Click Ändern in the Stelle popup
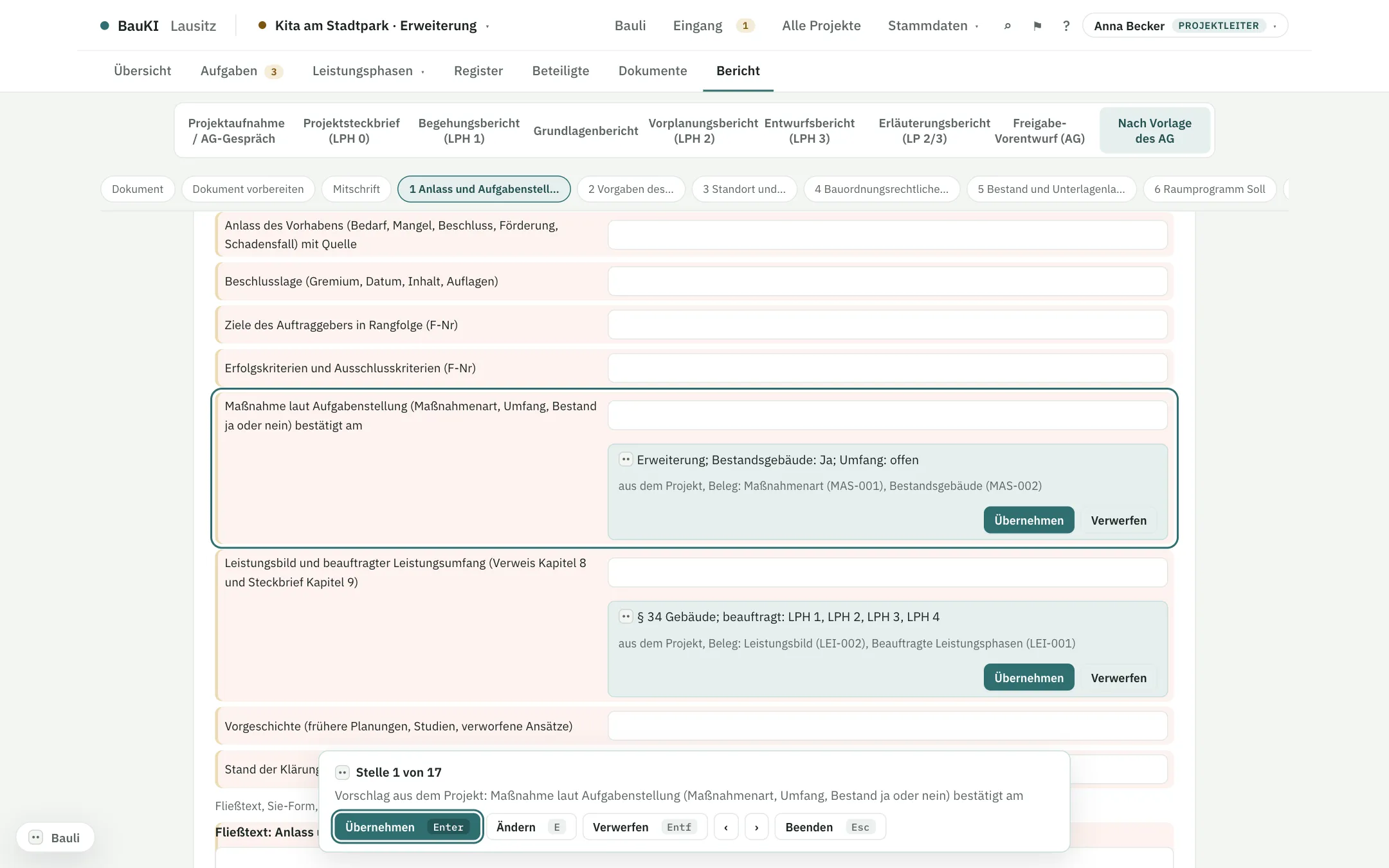1389x868 pixels. [x=531, y=827]
